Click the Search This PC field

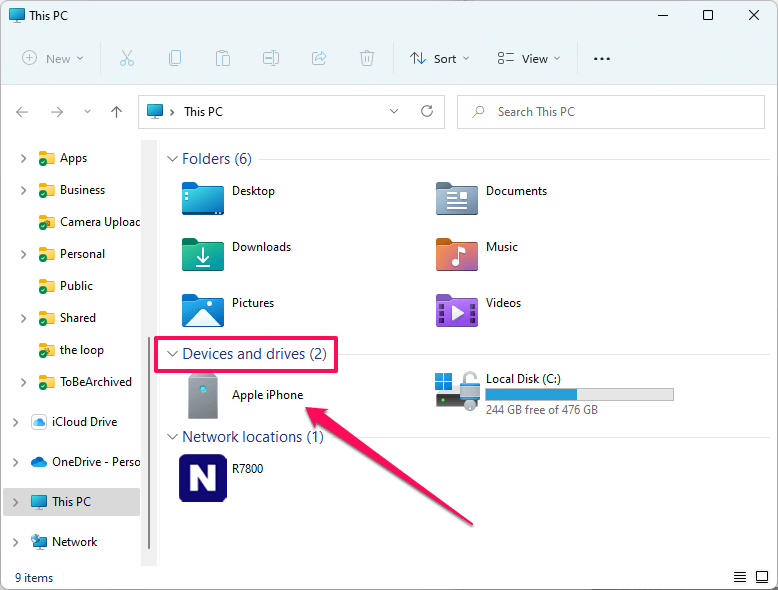[x=611, y=112]
